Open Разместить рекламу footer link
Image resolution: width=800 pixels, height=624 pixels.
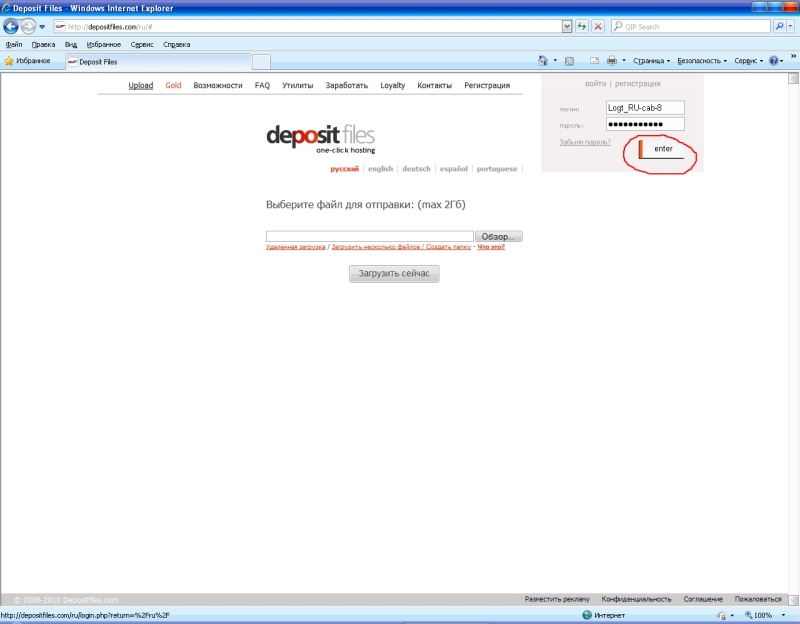tap(557, 599)
